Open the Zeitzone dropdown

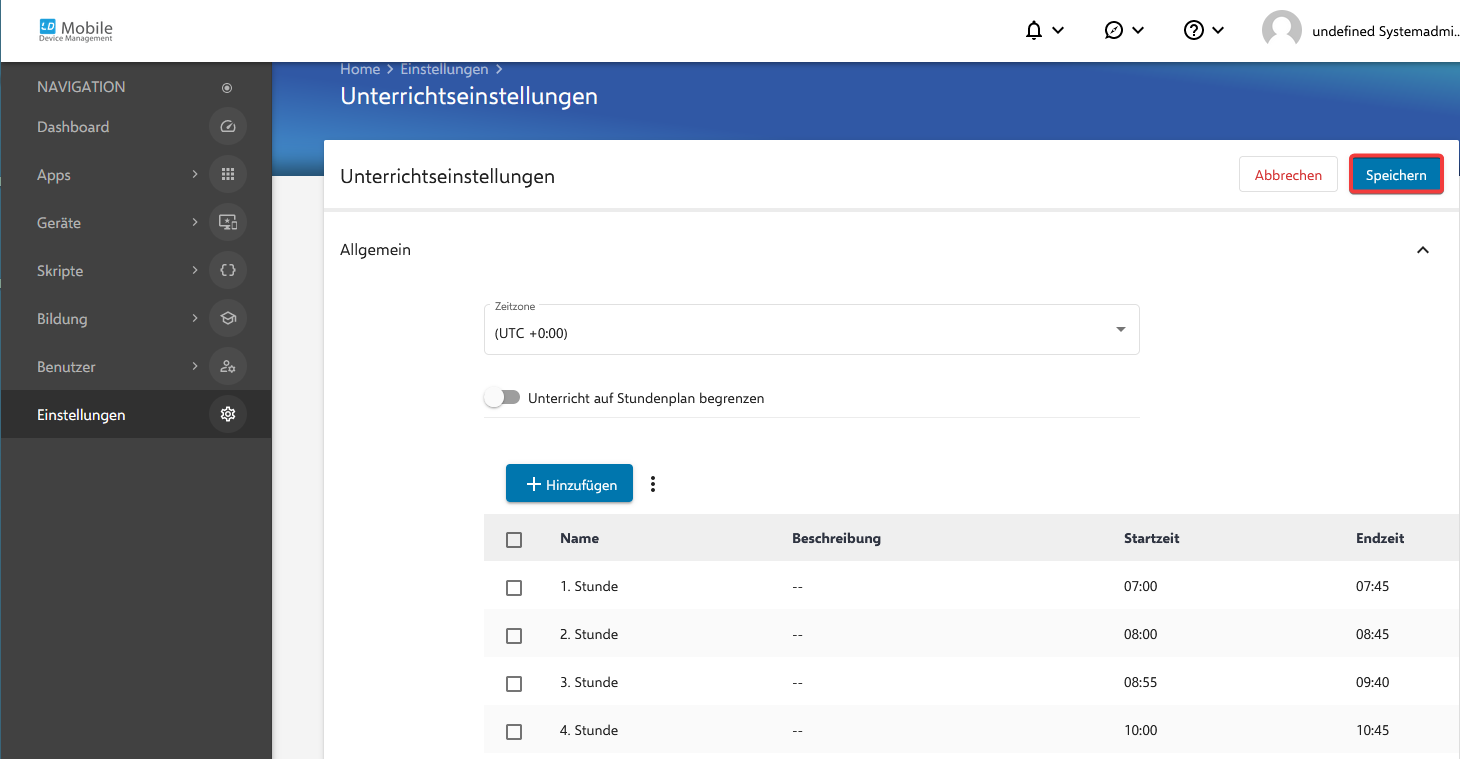(x=812, y=329)
